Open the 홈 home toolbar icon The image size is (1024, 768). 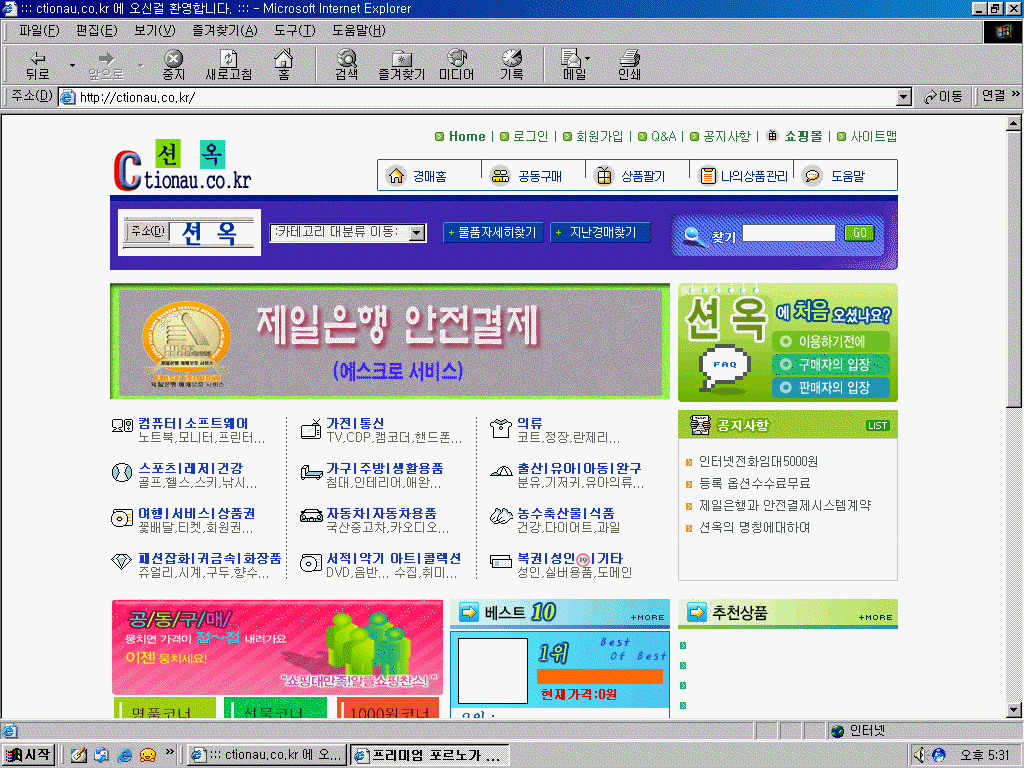tap(283, 65)
